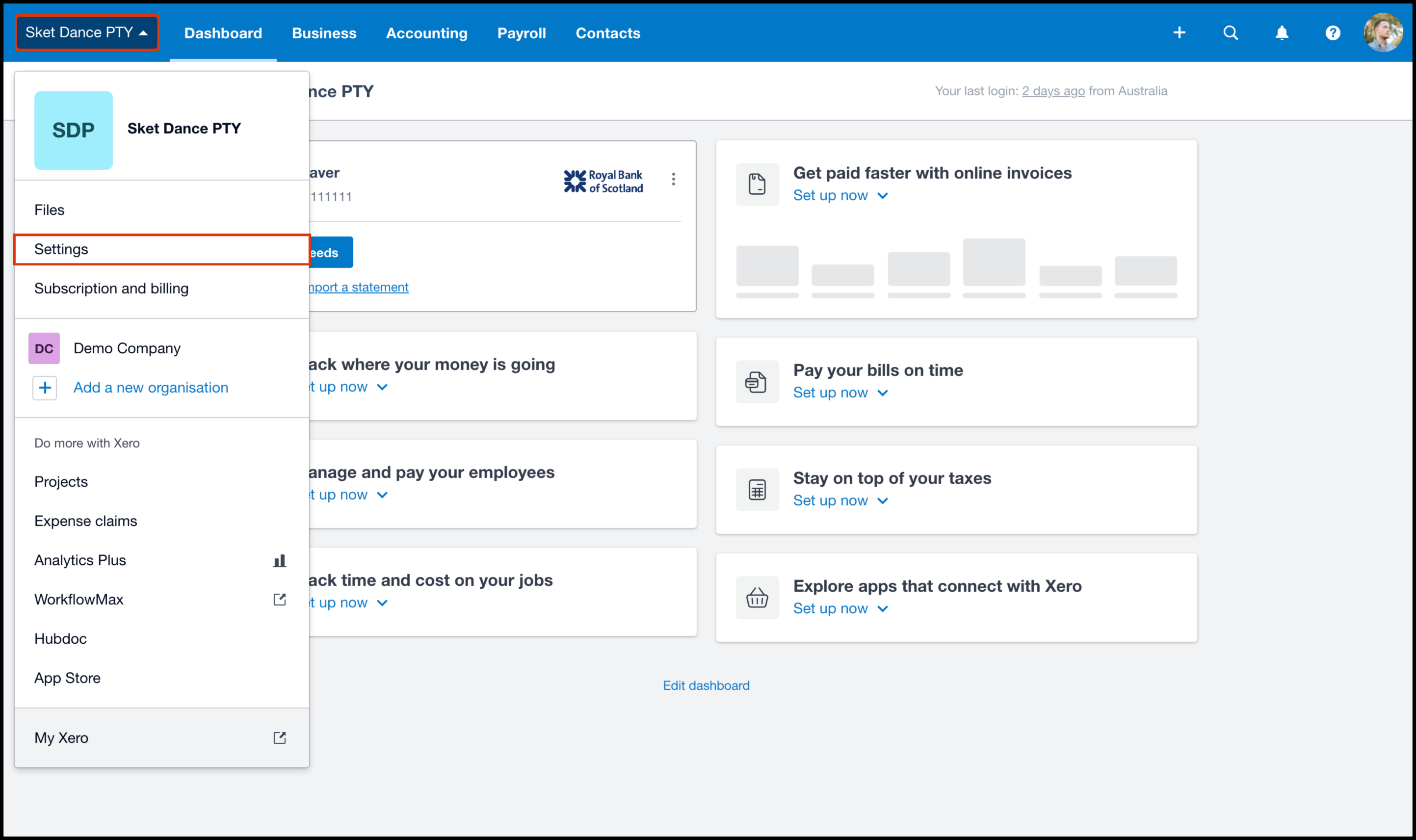
Task: Select Settings in the organisation menu
Action: tap(61, 249)
